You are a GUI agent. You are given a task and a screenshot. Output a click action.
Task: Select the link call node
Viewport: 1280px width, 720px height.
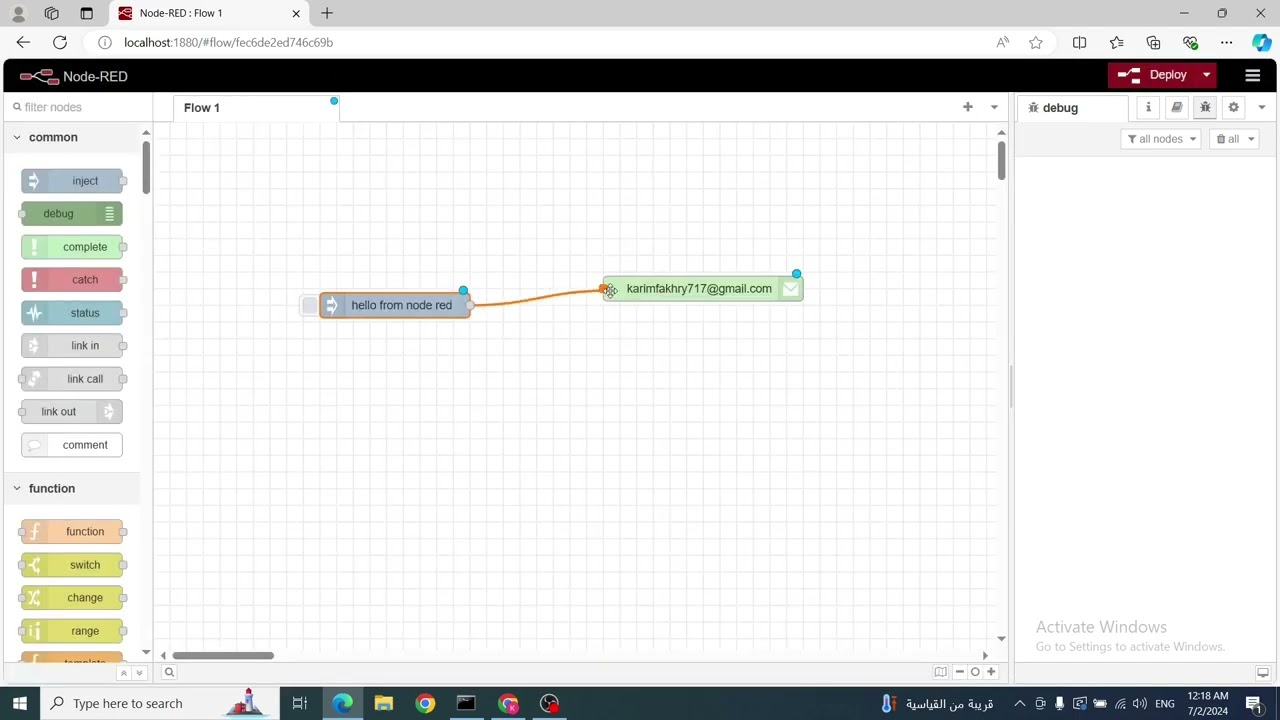(x=72, y=379)
